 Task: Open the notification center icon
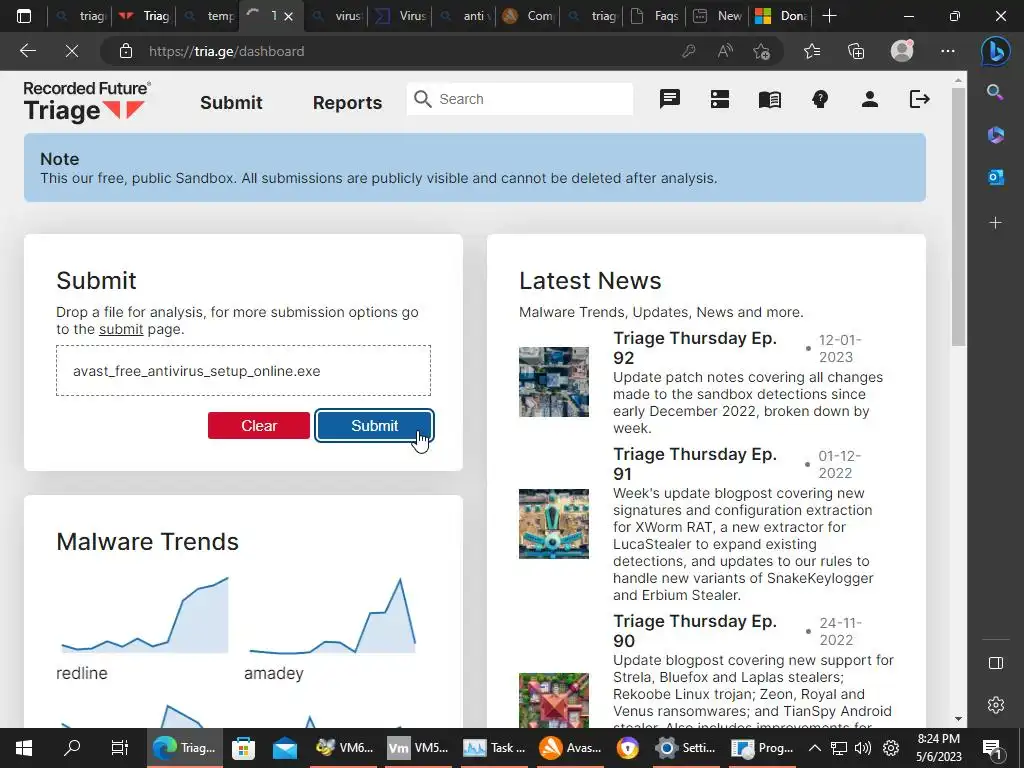click(x=992, y=748)
